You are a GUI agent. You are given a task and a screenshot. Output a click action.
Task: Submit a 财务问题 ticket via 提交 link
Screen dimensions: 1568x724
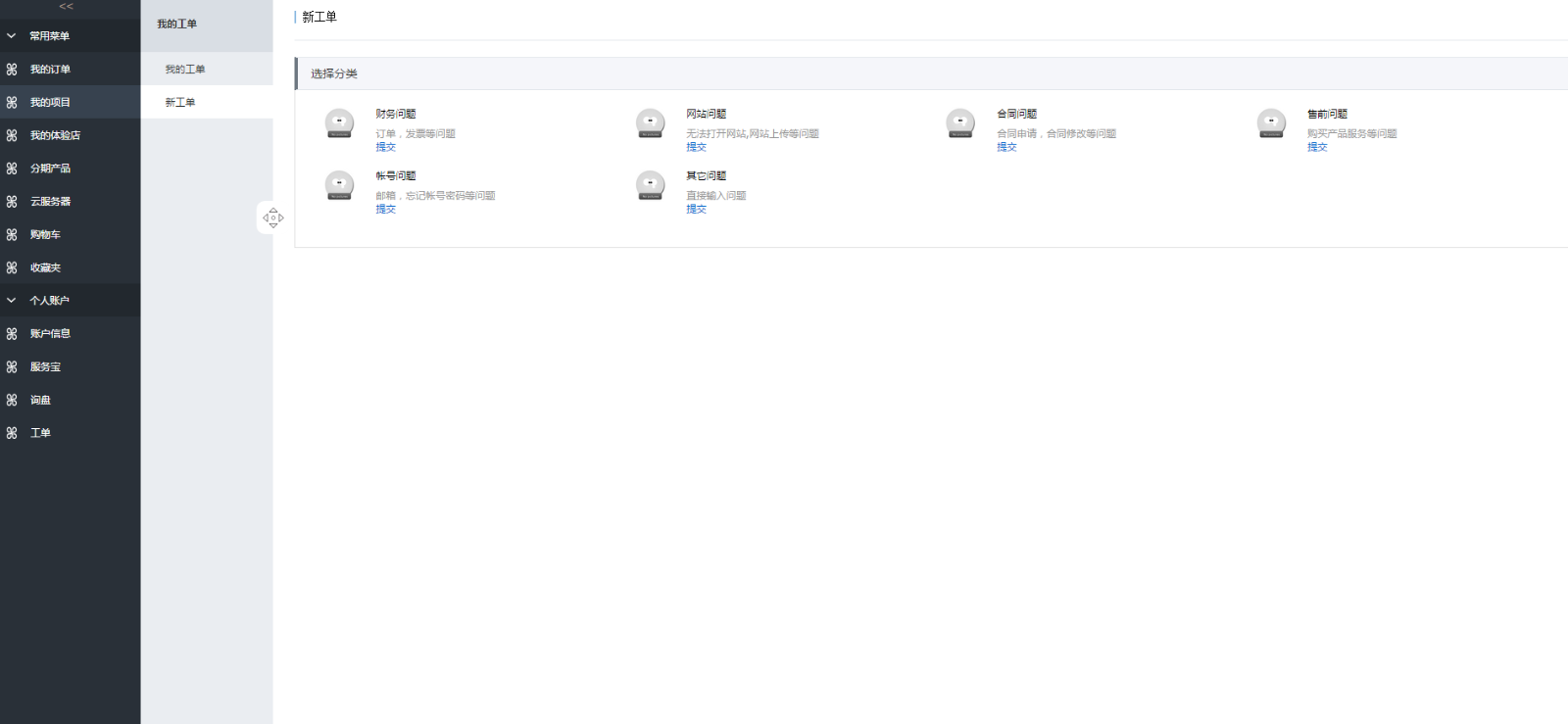pyautogui.click(x=385, y=147)
